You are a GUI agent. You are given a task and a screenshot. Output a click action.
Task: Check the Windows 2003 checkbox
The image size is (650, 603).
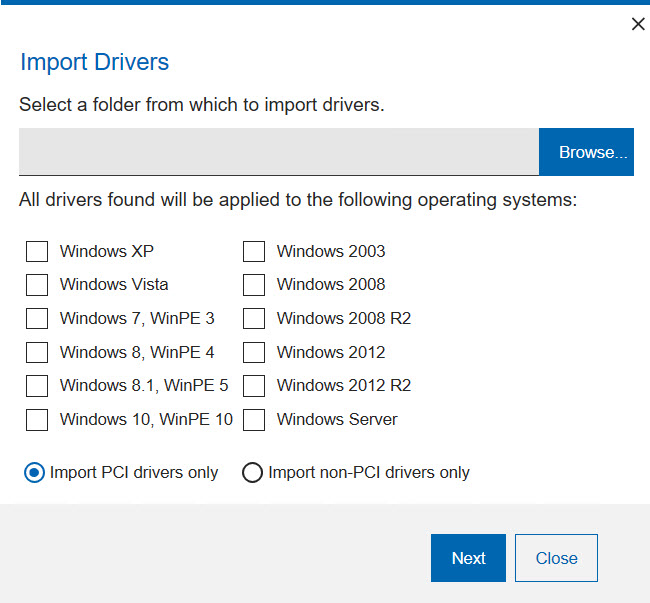[254, 251]
